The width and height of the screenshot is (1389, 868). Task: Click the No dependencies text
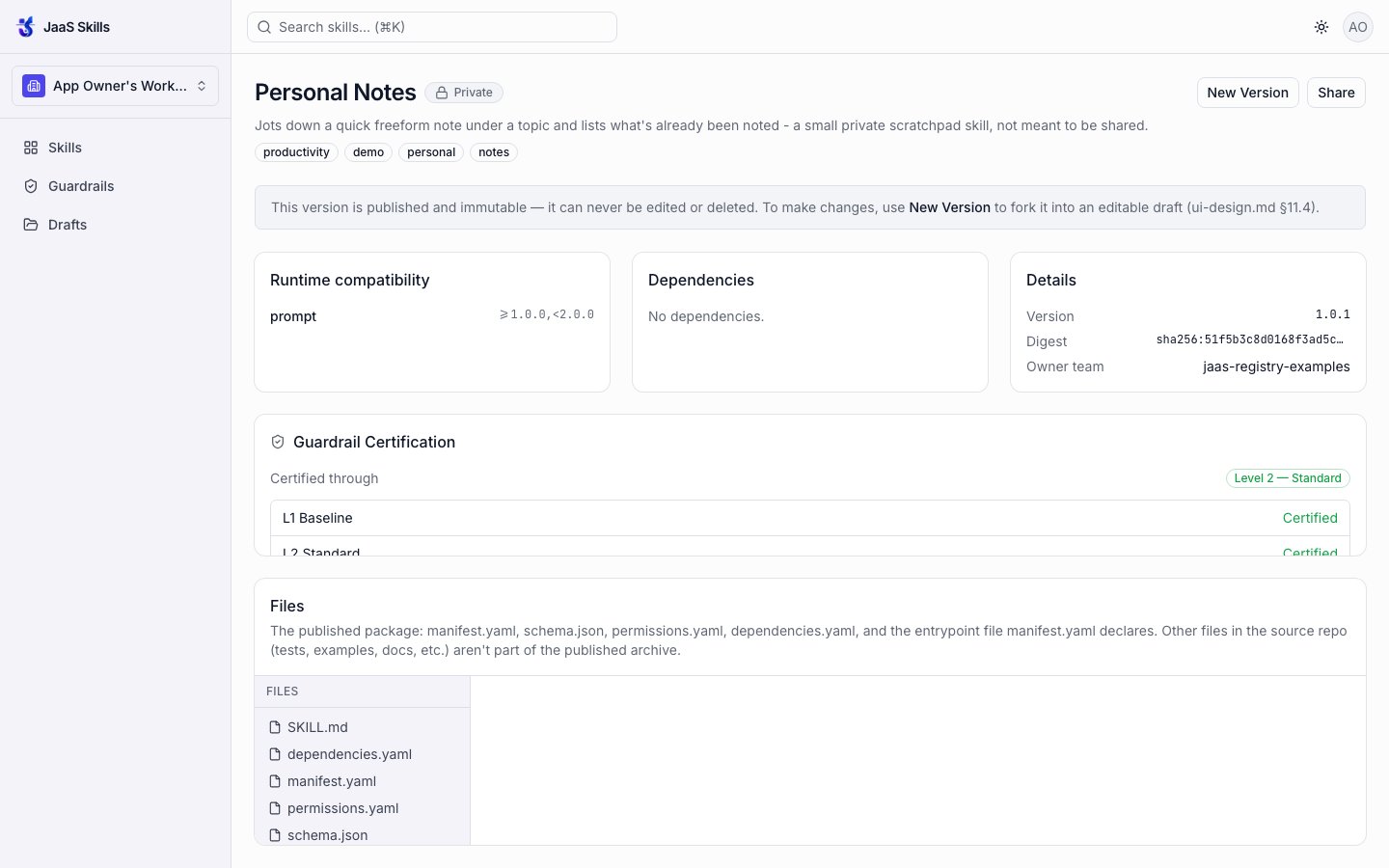(x=706, y=316)
